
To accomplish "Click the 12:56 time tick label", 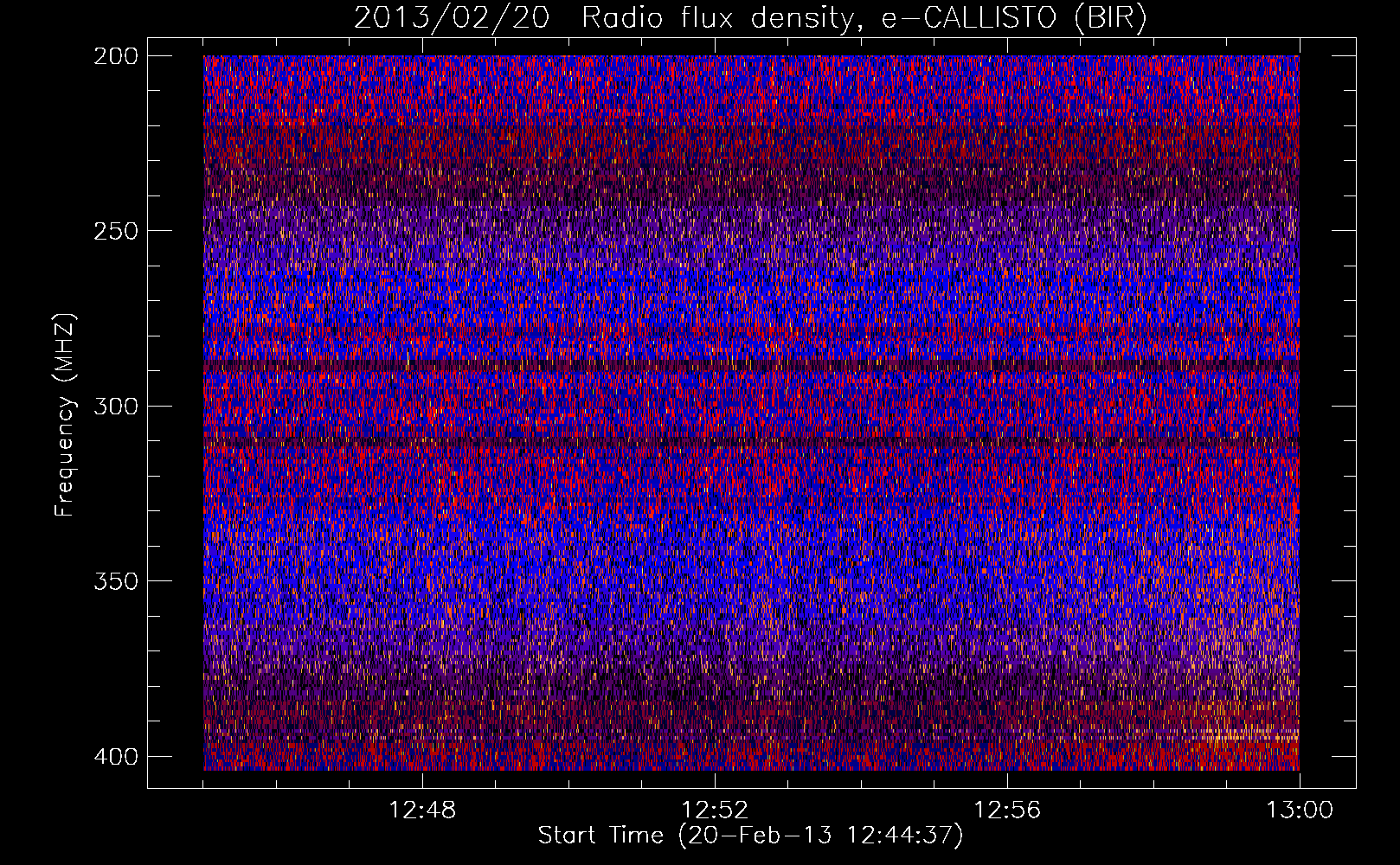I will click(1007, 811).
